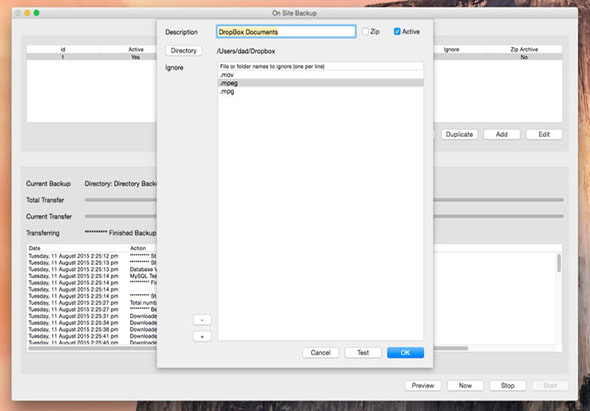This screenshot has height=411, width=590.
Task: Uncheck the Active checkbox
Action: tap(397, 32)
